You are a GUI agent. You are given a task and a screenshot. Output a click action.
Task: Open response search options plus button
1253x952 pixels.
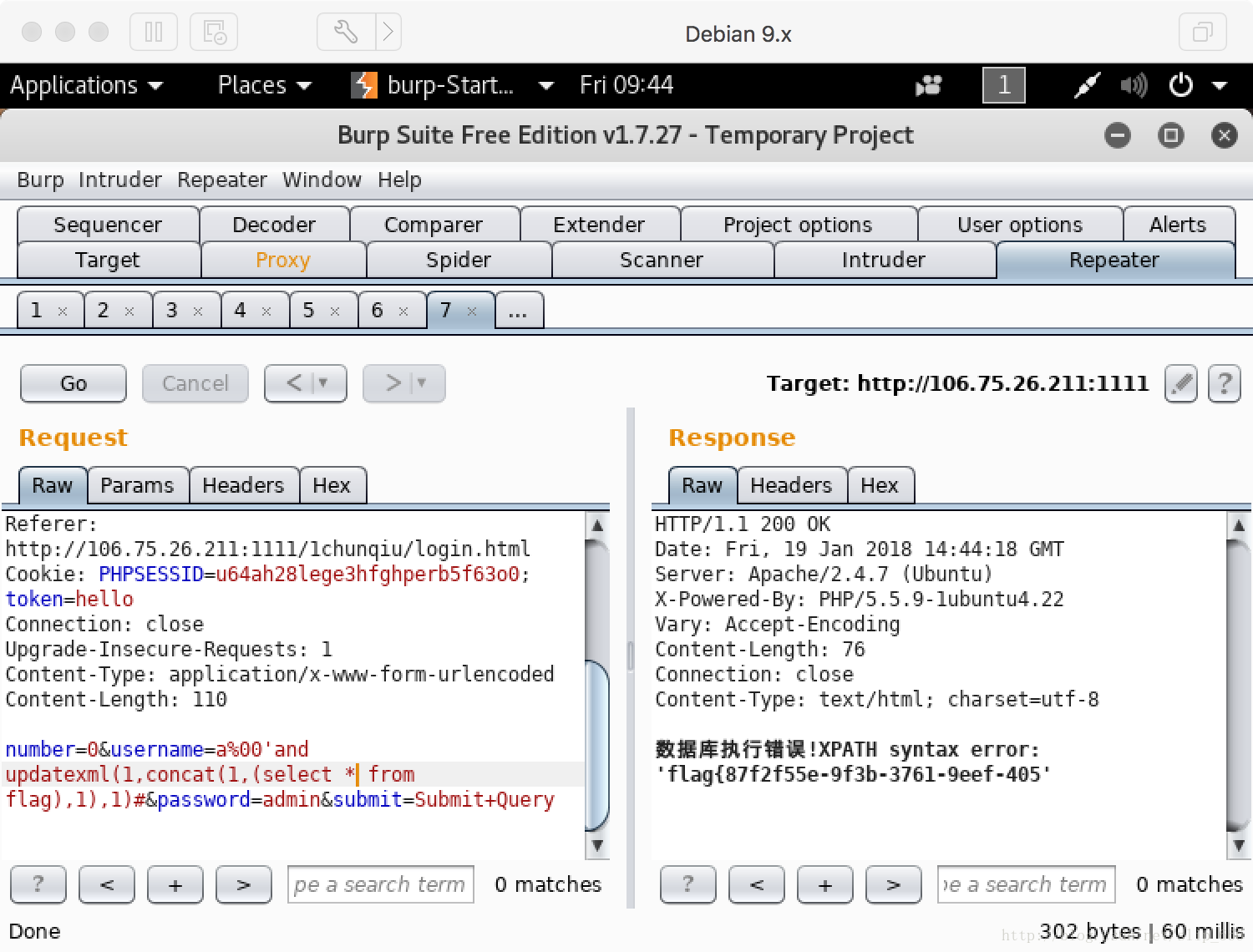825,884
